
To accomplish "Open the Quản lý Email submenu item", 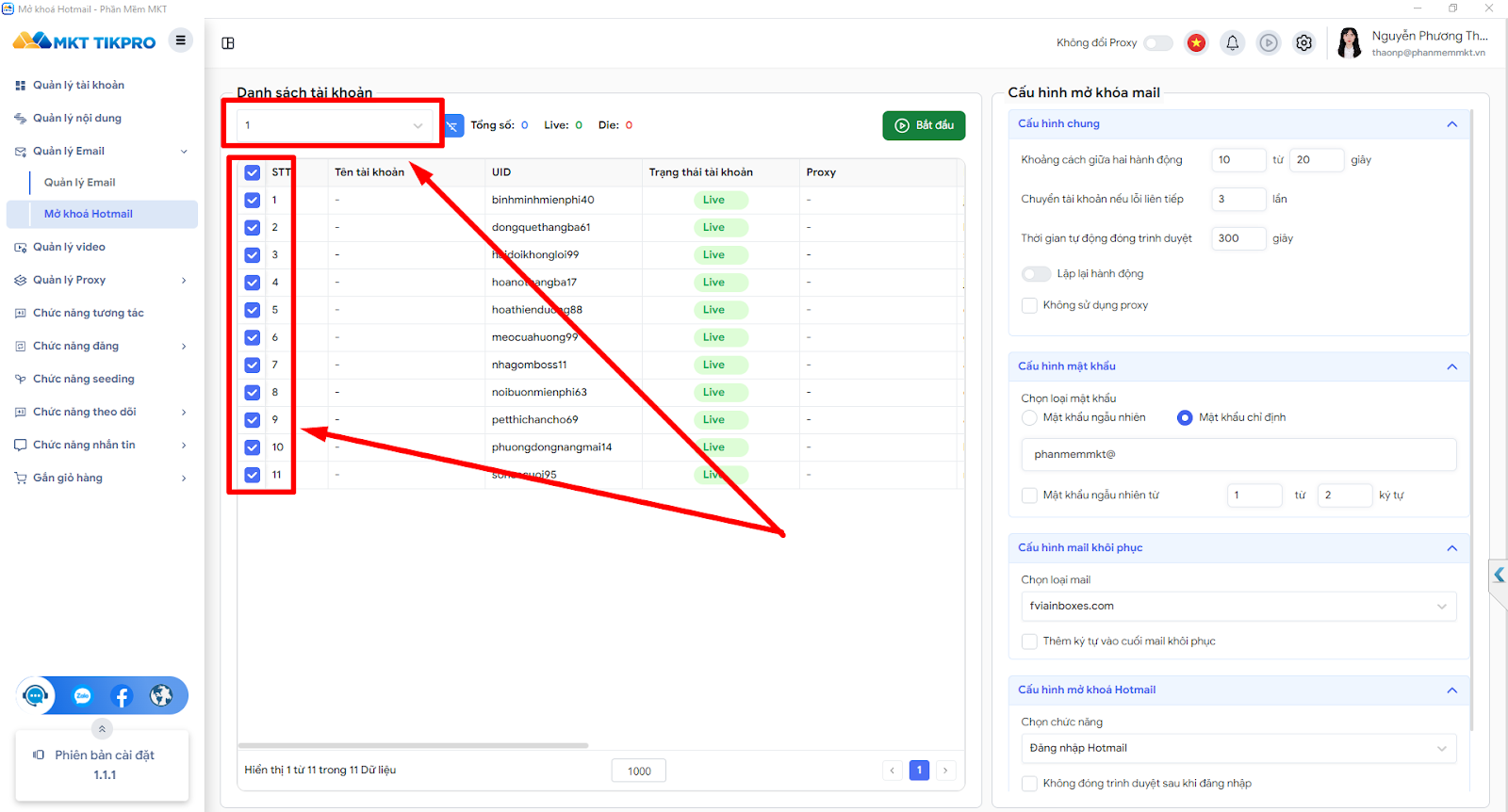I will coord(80,183).
